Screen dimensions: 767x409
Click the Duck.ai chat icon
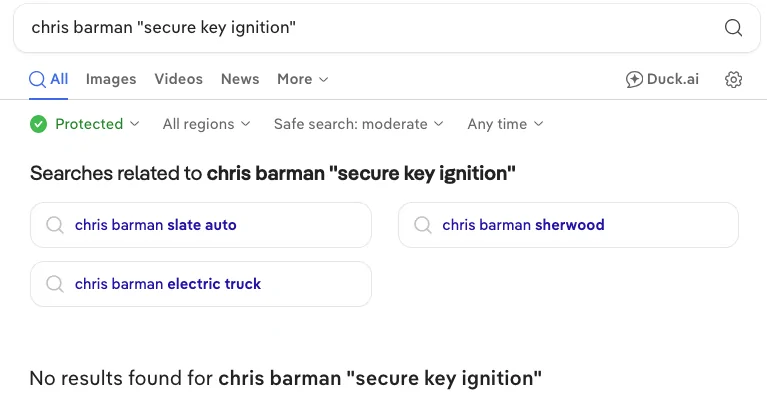tap(634, 80)
